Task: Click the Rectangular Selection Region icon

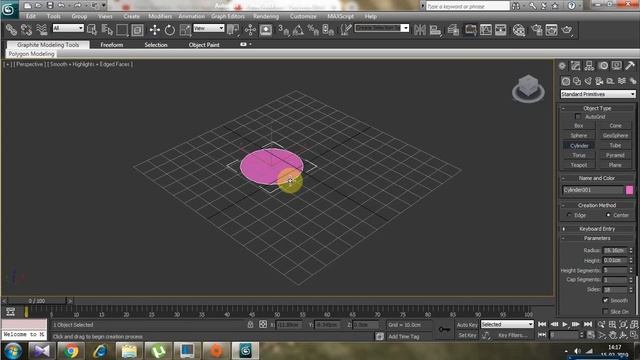Action: (122, 30)
